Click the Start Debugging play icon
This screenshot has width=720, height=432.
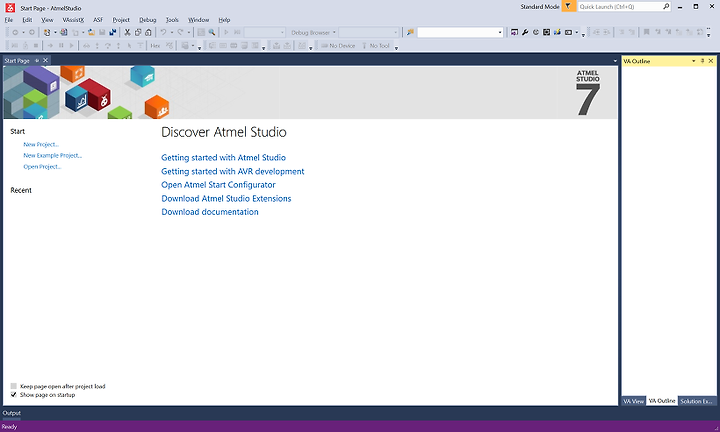click(226, 33)
